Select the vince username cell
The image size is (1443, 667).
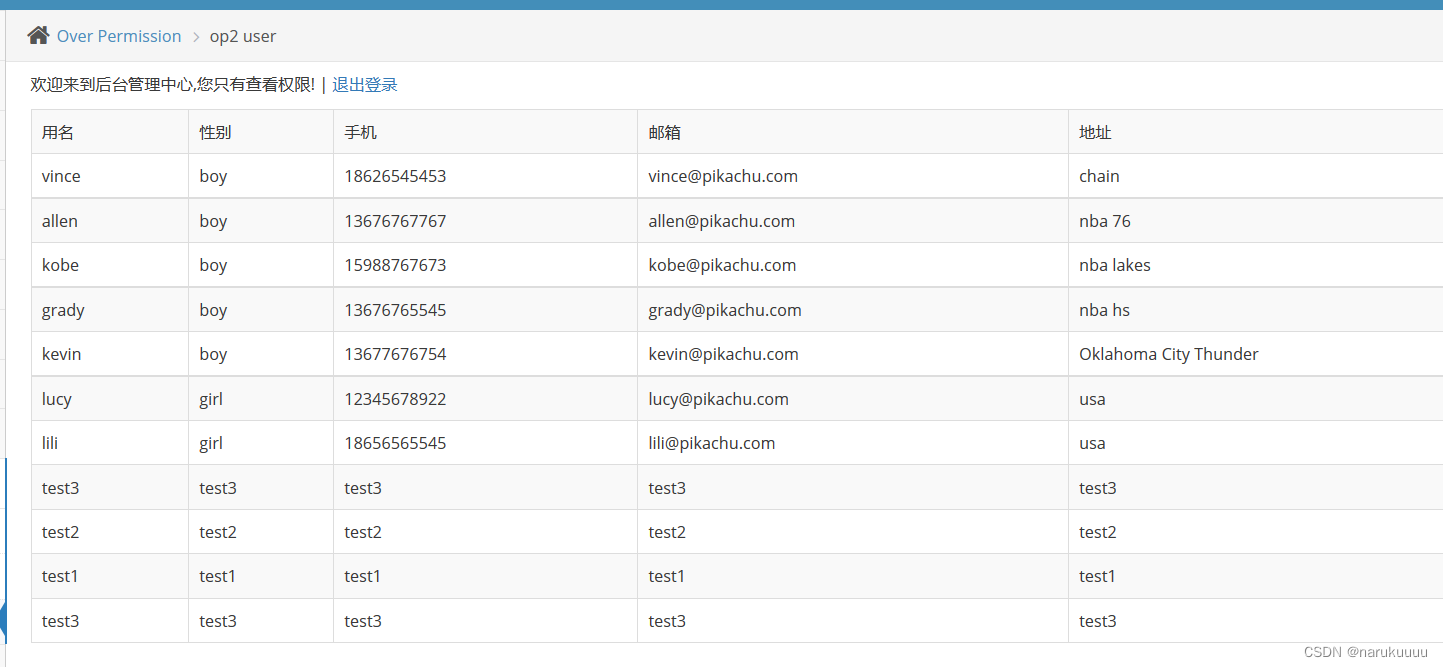pyautogui.click(x=61, y=176)
